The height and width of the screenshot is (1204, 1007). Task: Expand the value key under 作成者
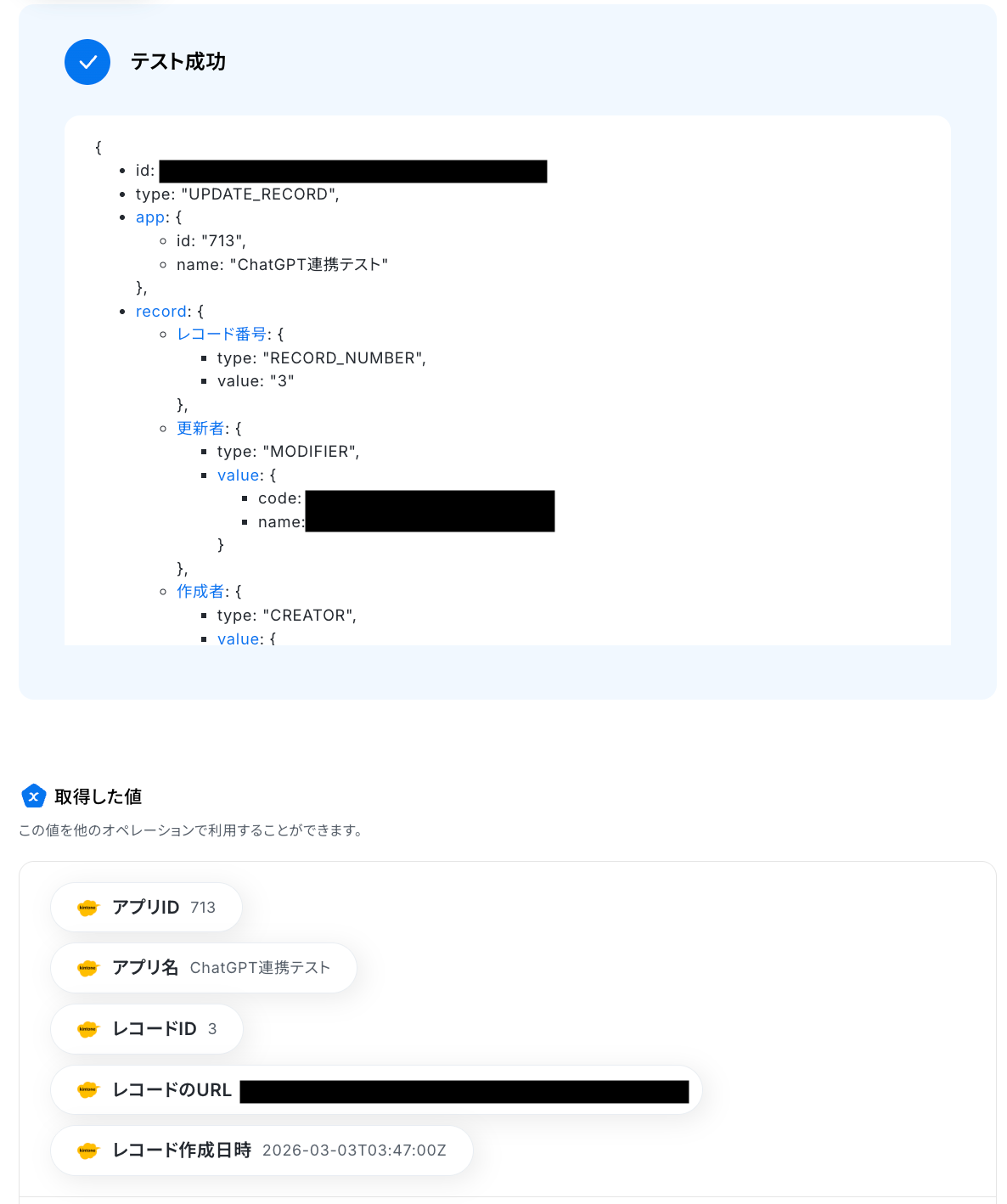[238, 639]
